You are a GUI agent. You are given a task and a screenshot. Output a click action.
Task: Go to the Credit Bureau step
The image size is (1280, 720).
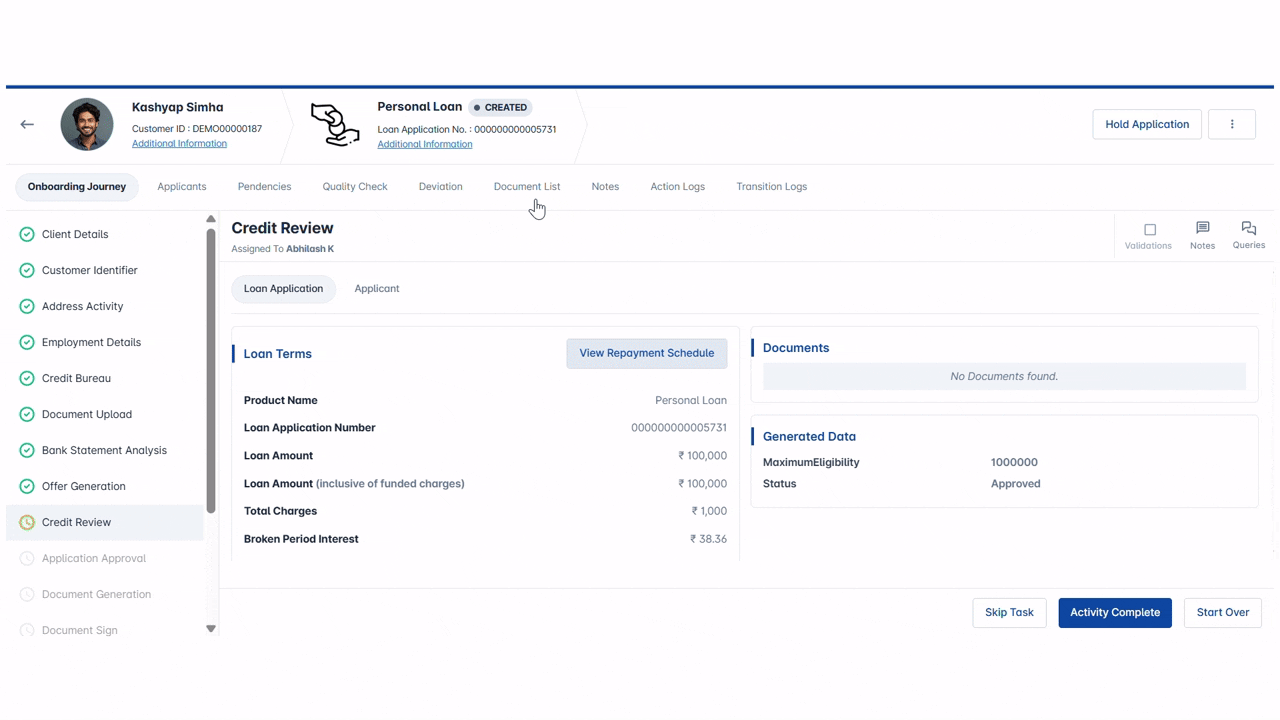(x=105, y=378)
